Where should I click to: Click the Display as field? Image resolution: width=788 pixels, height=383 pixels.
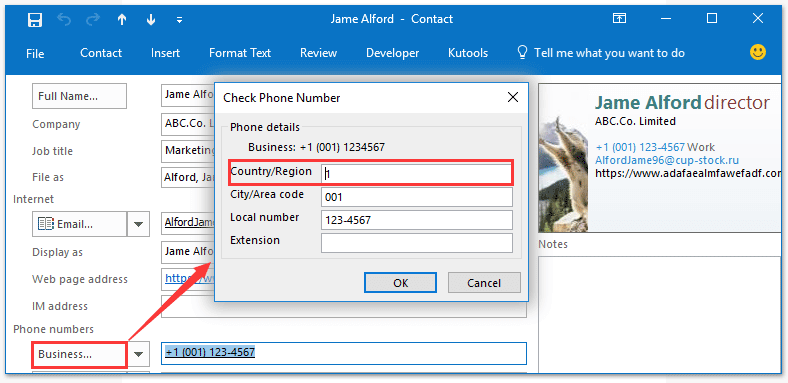coord(188,252)
